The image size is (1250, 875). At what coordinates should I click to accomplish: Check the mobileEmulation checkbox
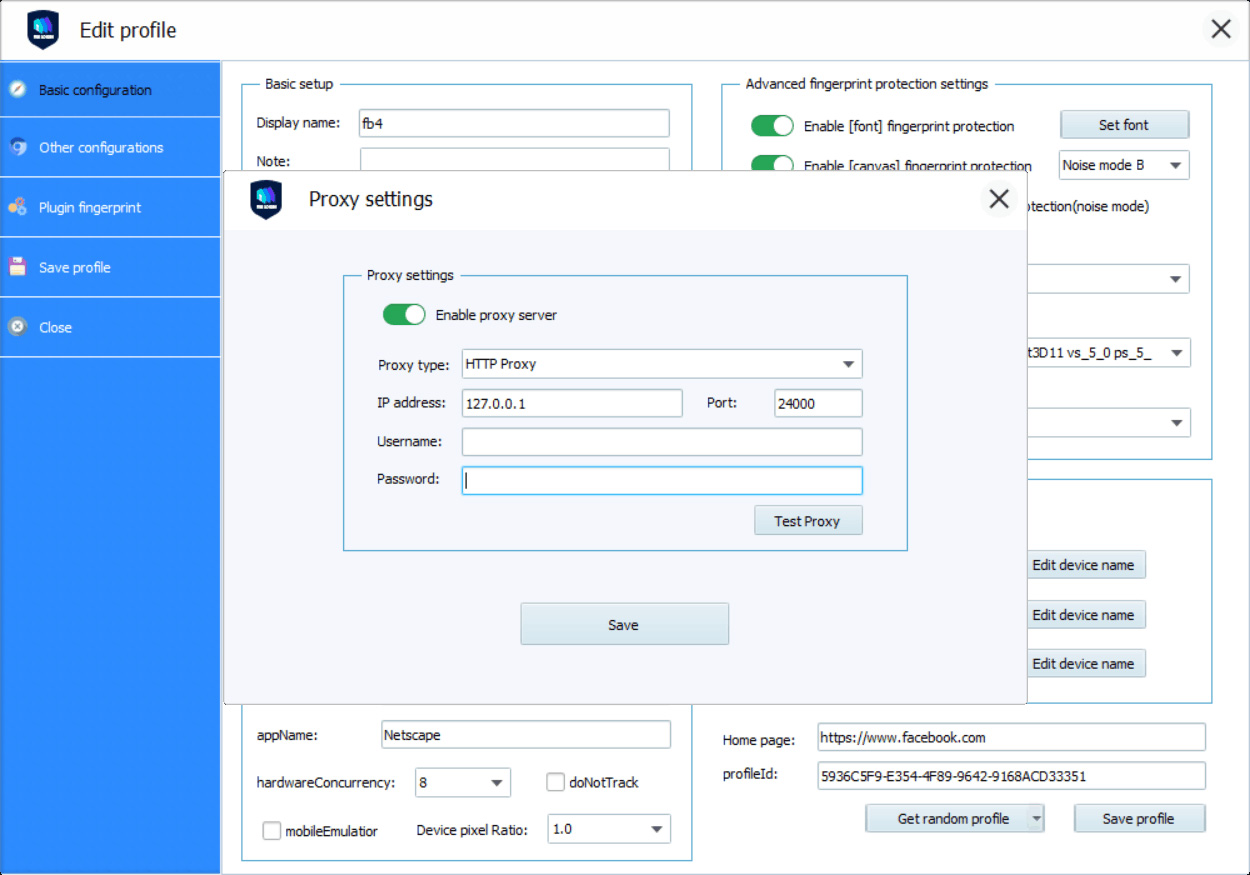tap(271, 830)
